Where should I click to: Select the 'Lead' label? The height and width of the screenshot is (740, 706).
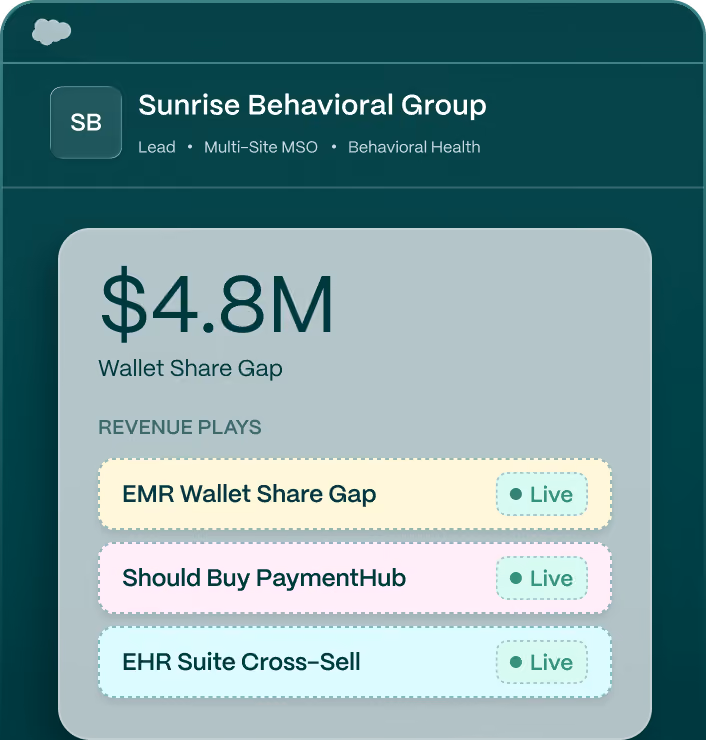(x=157, y=147)
